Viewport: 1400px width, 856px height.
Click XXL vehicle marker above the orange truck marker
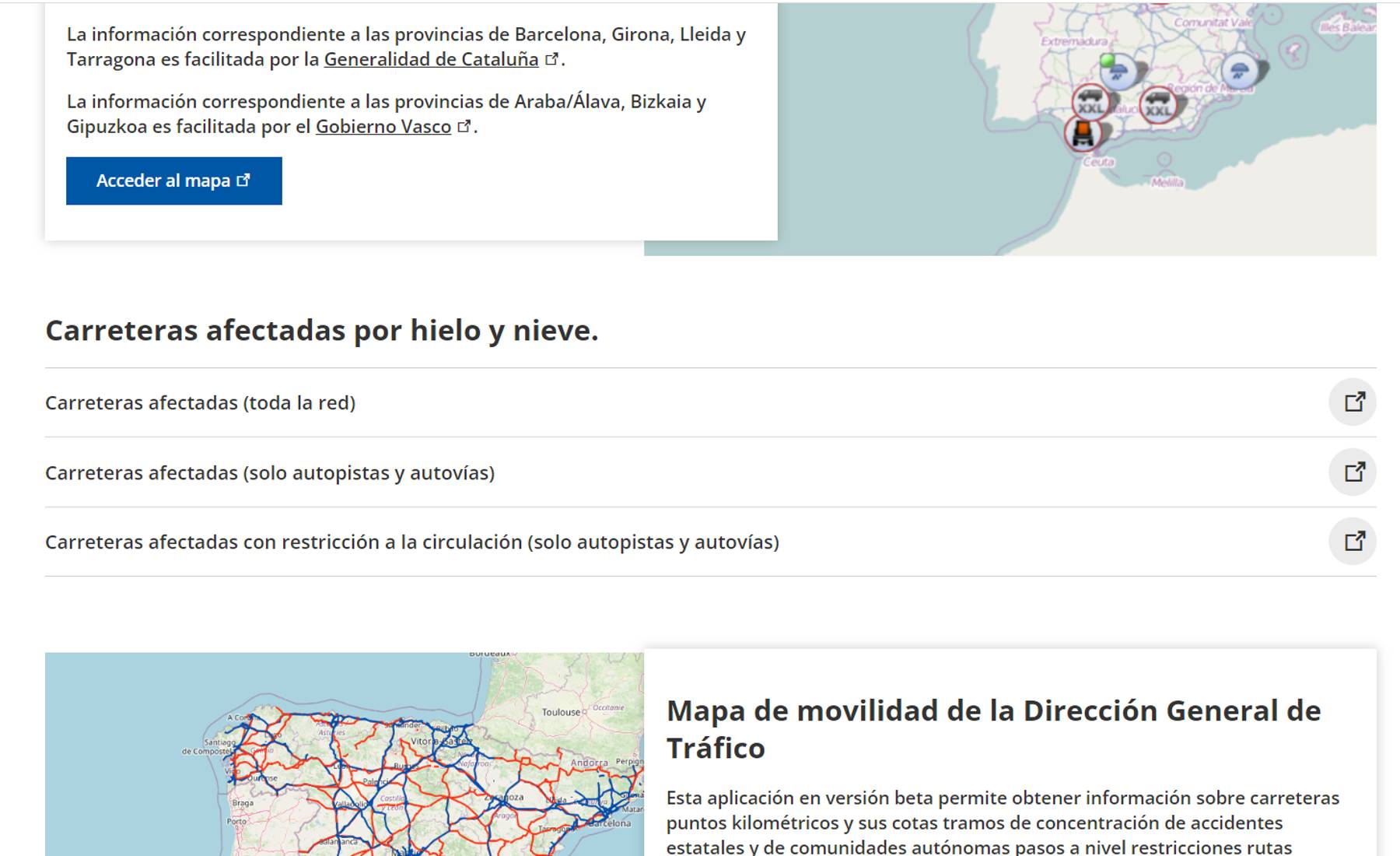tap(1090, 103)
